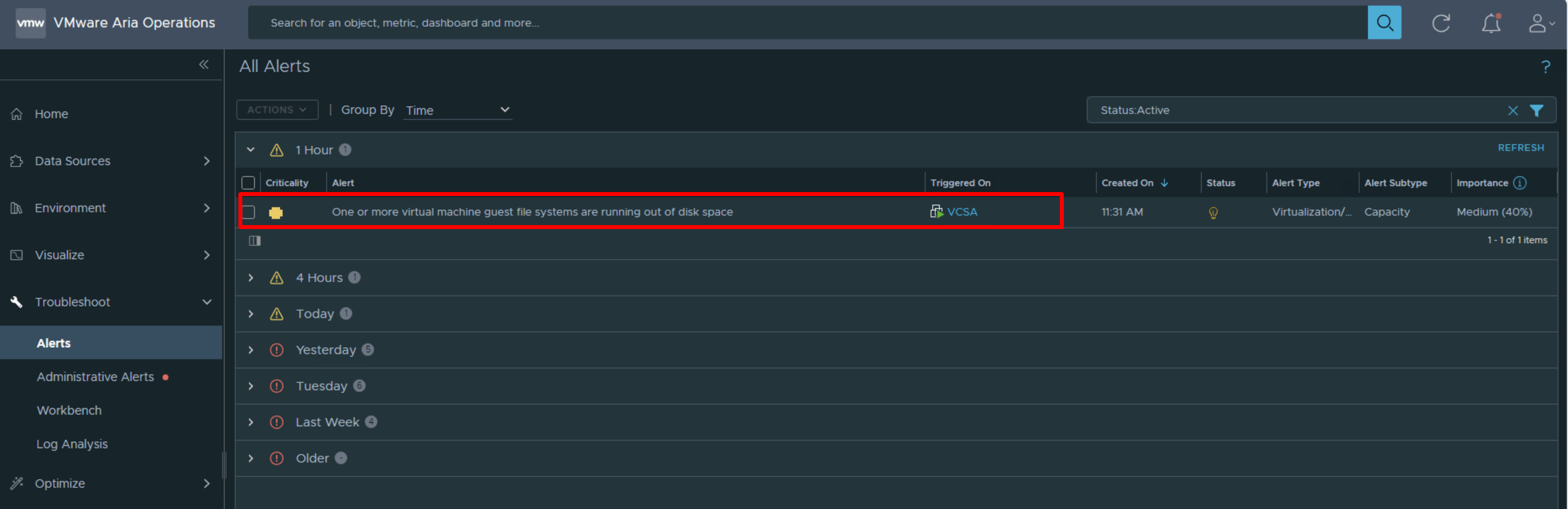Click the Environment sidebar icon
1568x509 pixels.
16,208
